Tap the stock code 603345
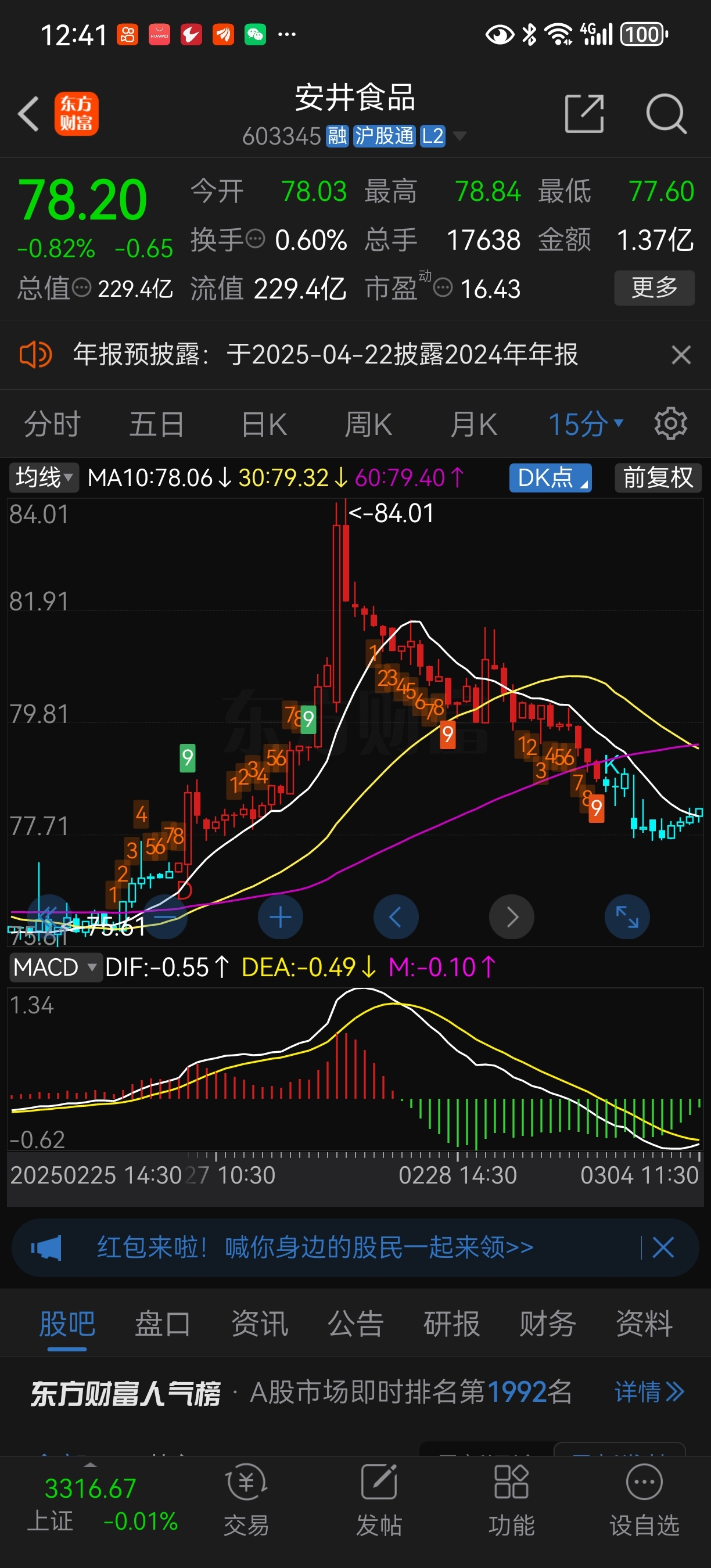This screenshot has height=1568, width=711. (x=281, y=136)
